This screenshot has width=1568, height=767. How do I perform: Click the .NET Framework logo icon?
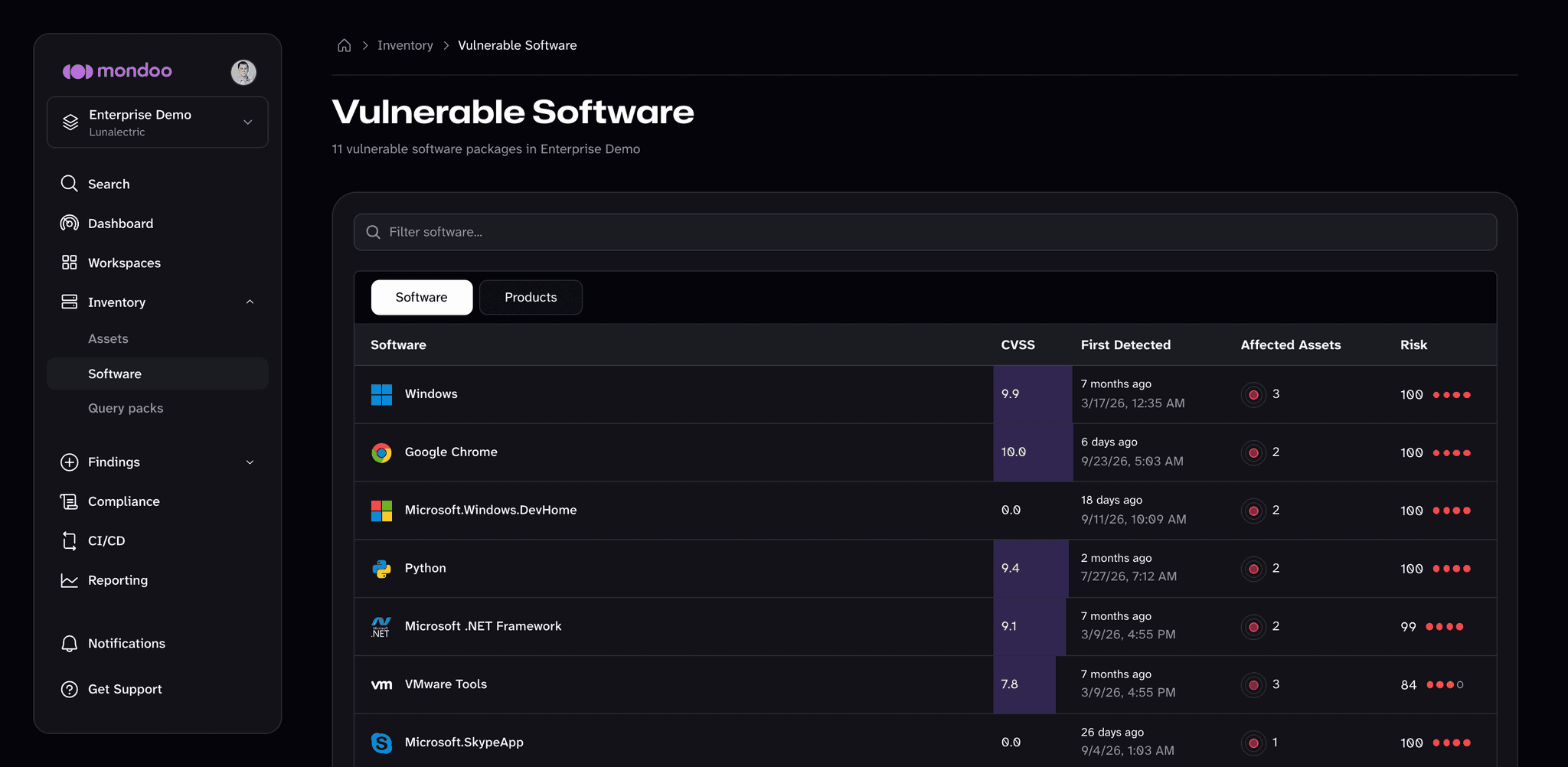click(381, 627)
